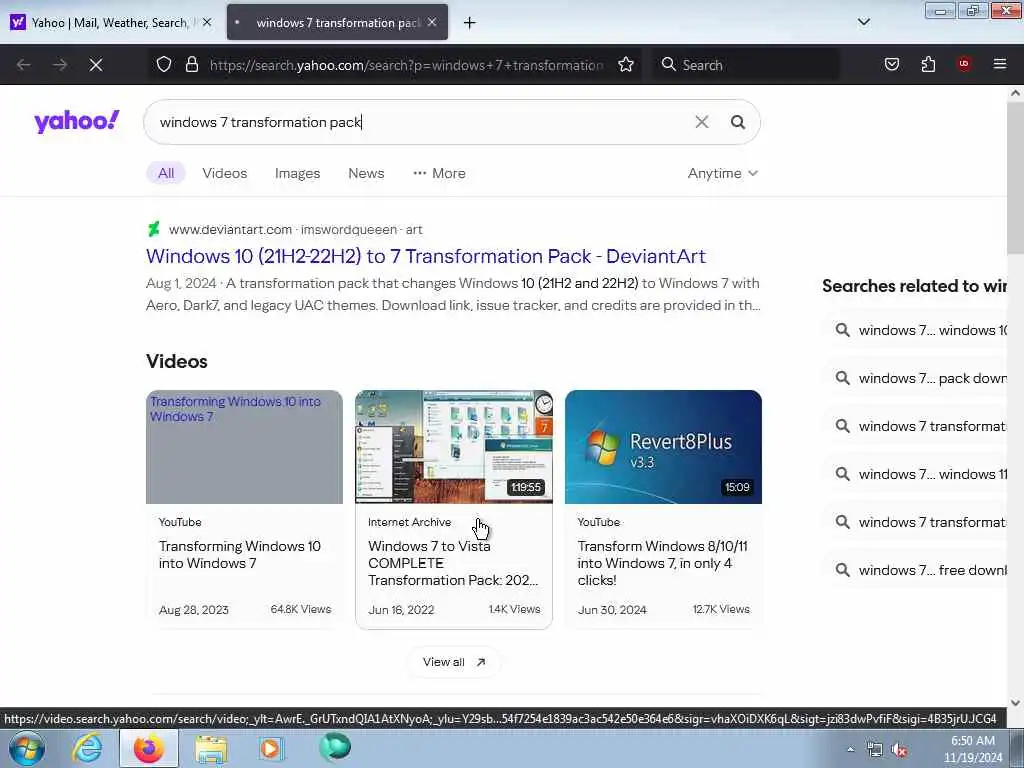1024x768 pixels.
Task: Open the Firefox hamburger menu
Action: tap(1000, 64)
